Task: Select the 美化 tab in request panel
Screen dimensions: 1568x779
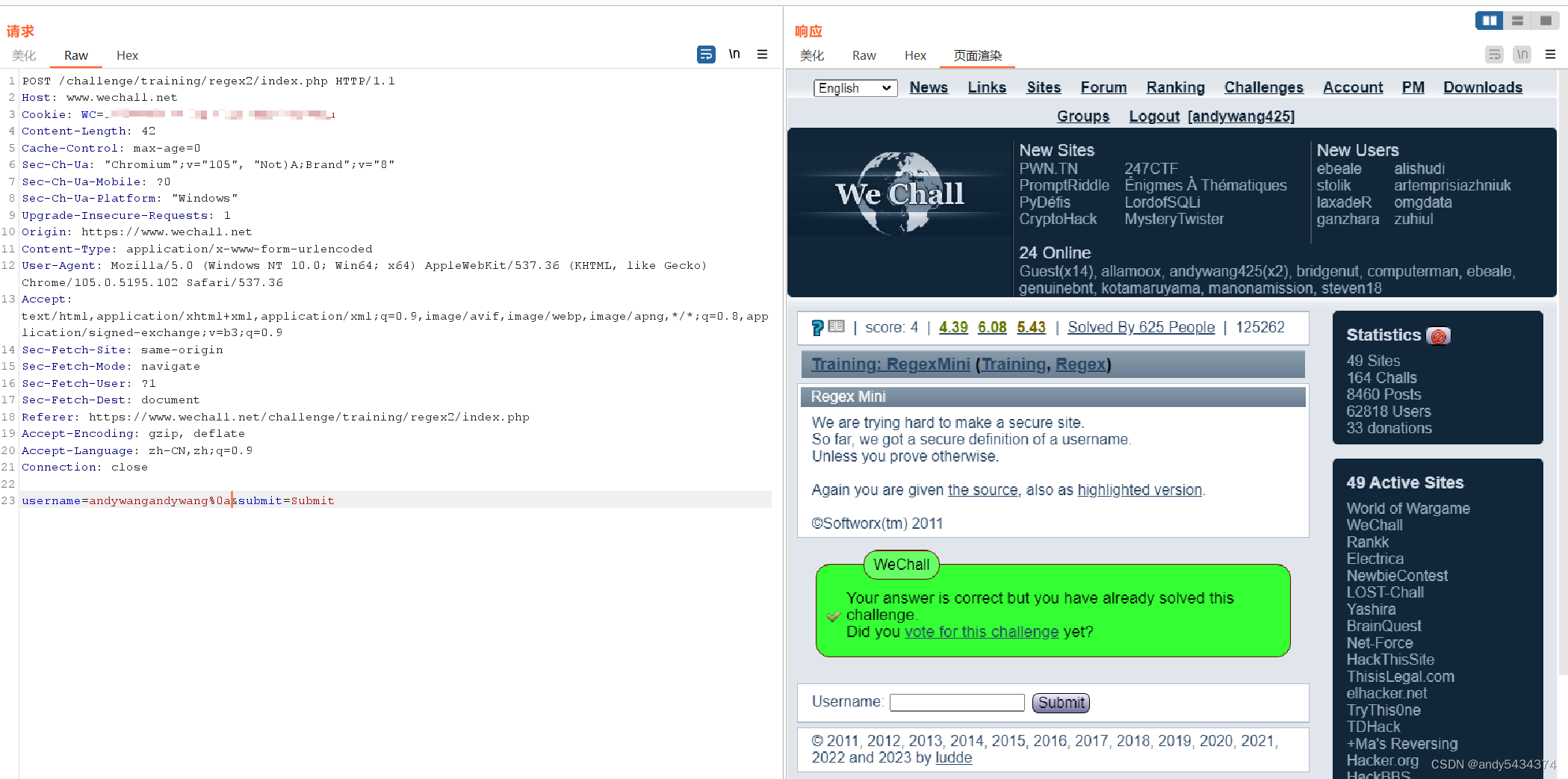Action: pyautogui.click(x=24, y=55)
